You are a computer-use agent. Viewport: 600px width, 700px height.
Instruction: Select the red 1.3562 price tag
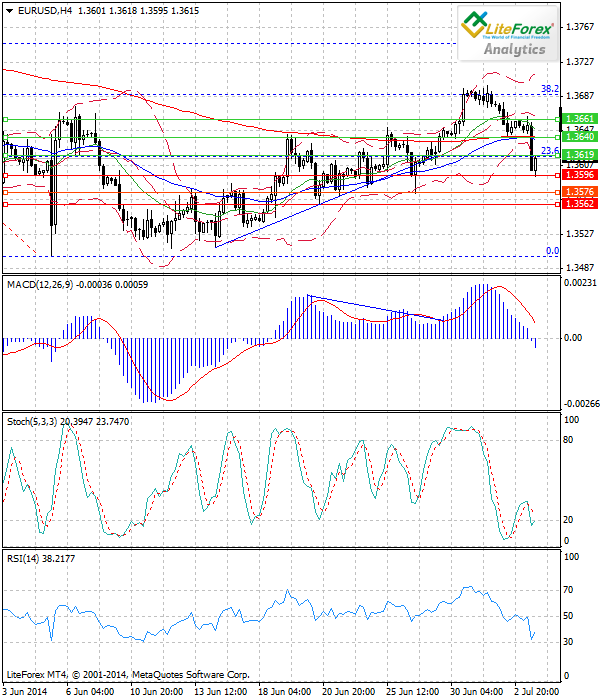pos(580,204)
